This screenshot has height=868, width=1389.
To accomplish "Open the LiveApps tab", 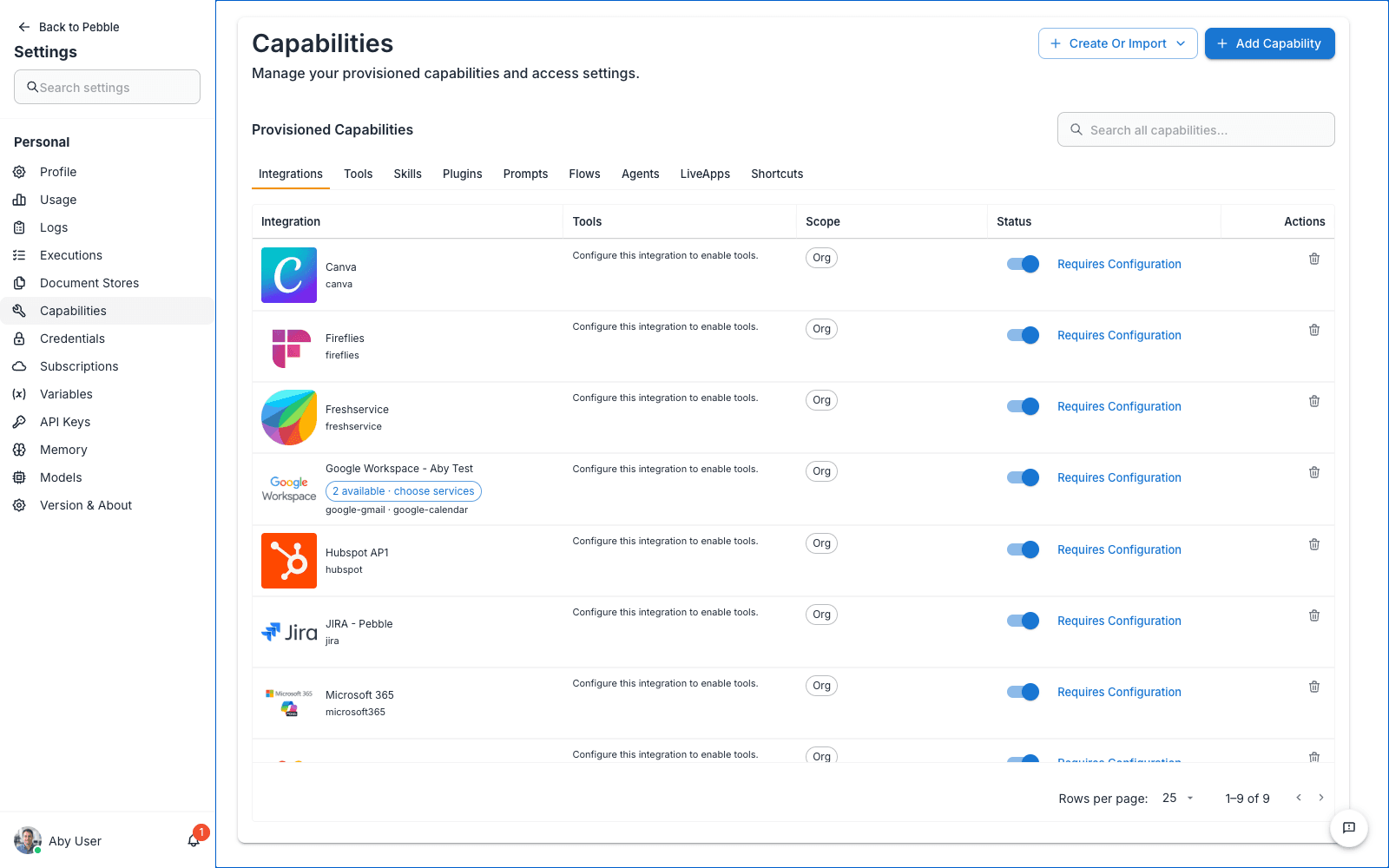I will pyautogui.click(x=705, y=174).
